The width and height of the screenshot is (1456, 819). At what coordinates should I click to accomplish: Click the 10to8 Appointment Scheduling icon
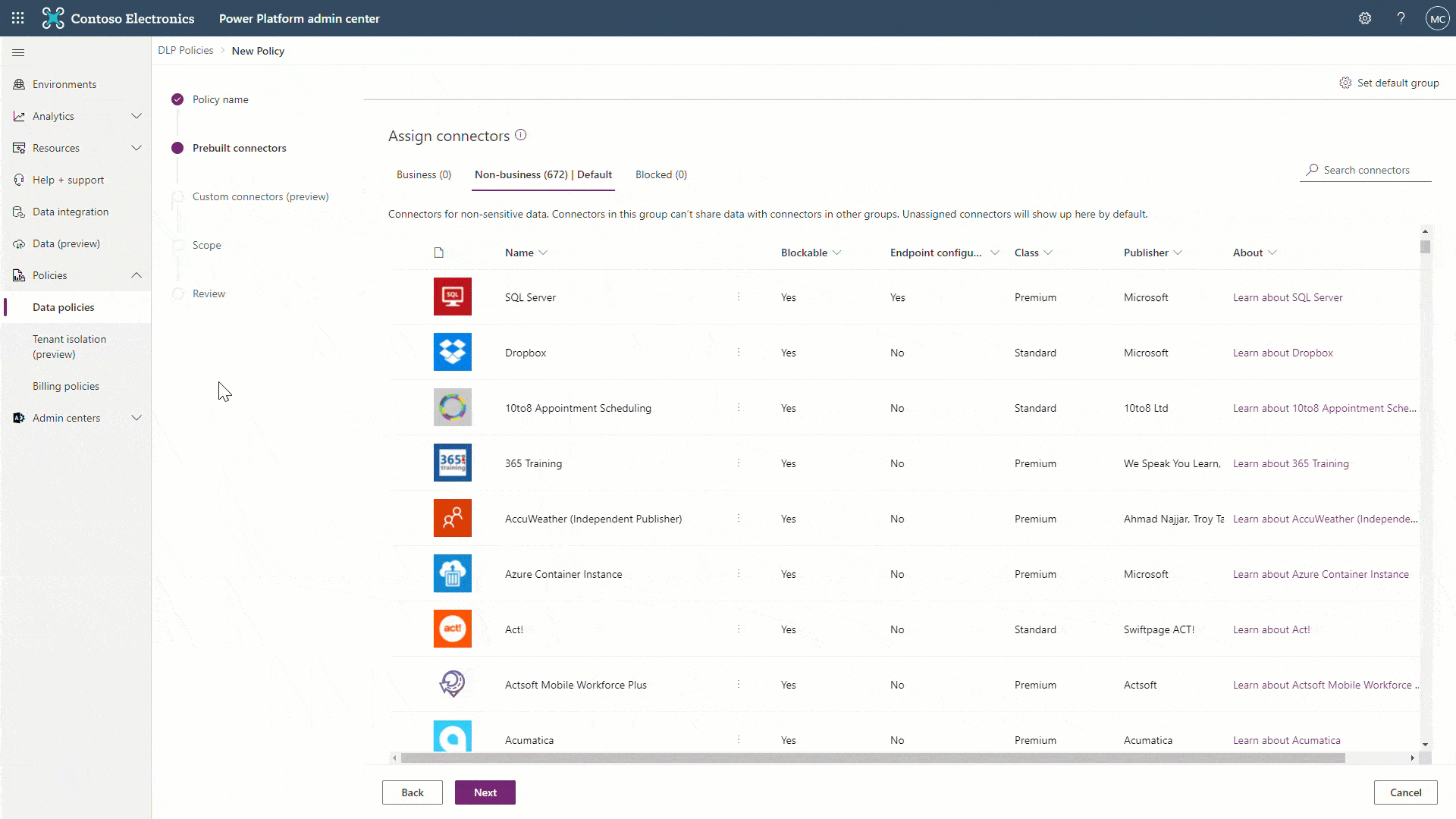[452, 407]
